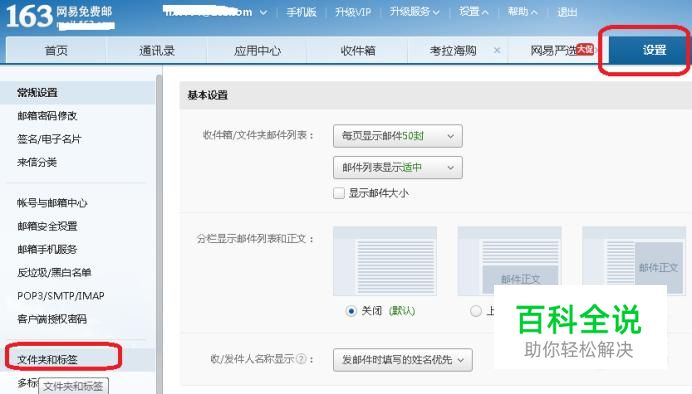Open 邮箱手机服务 in sidebar
Screen dimensions: 692x394
tap(47, 249)
